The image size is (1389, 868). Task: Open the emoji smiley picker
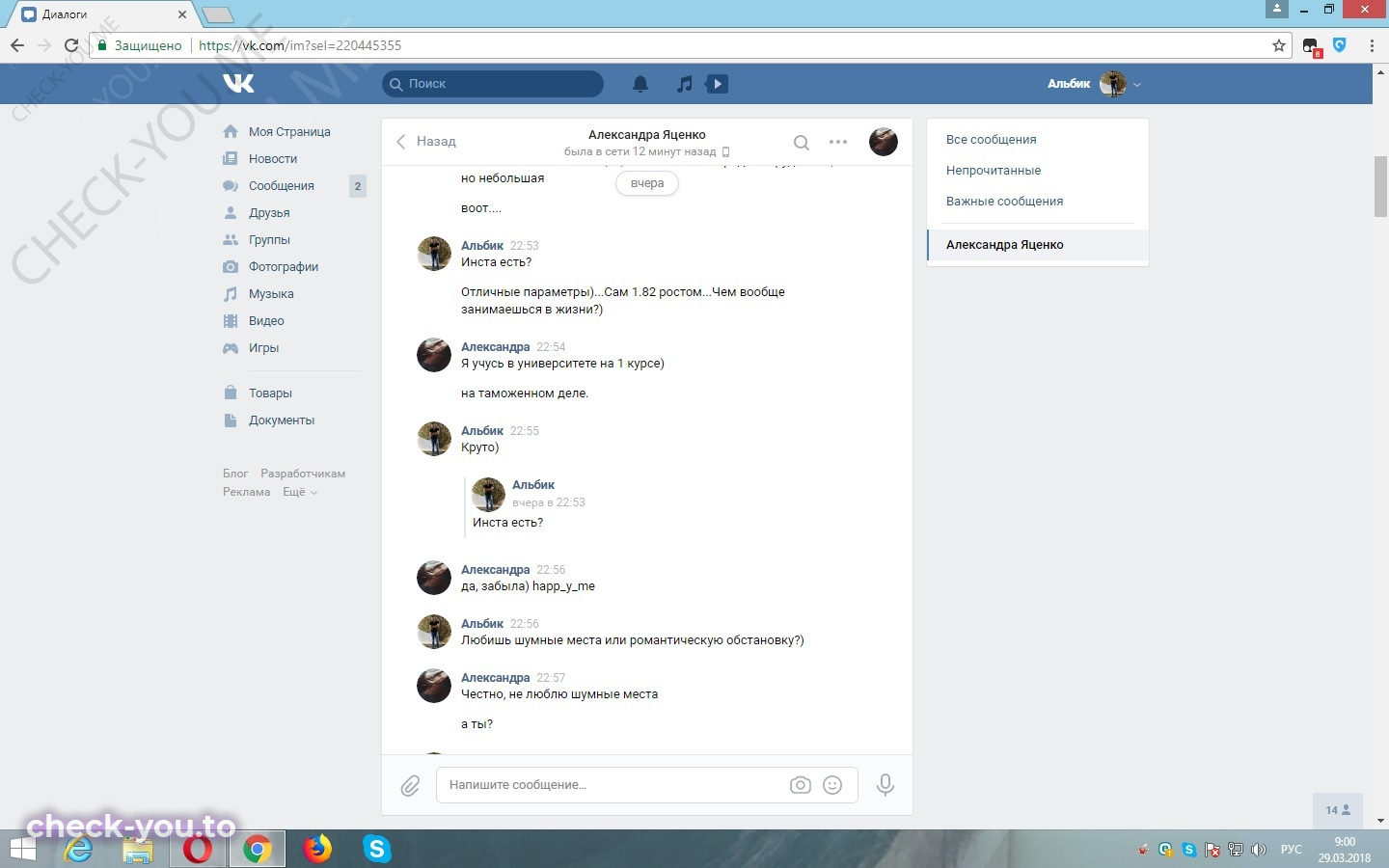click(832, 785)
